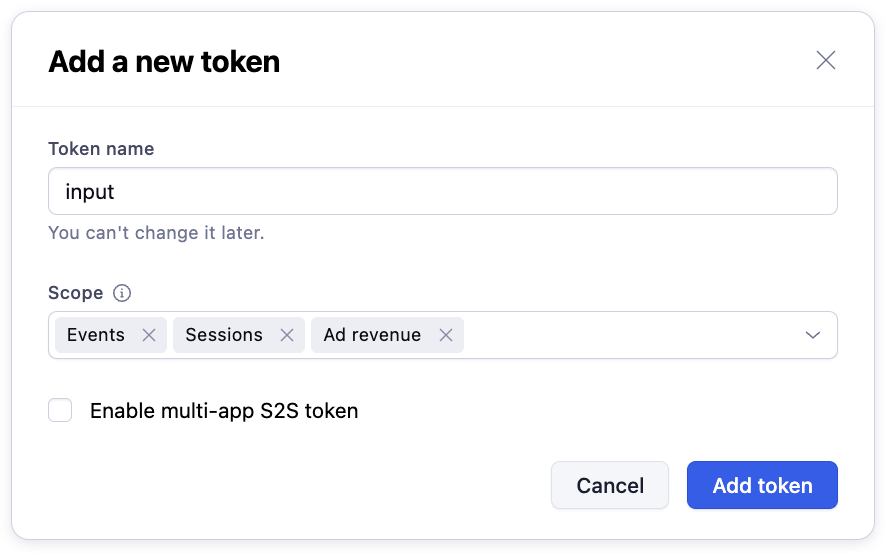
Task: Remove the Sessions scope tag
Action: (x=287, y=335)
